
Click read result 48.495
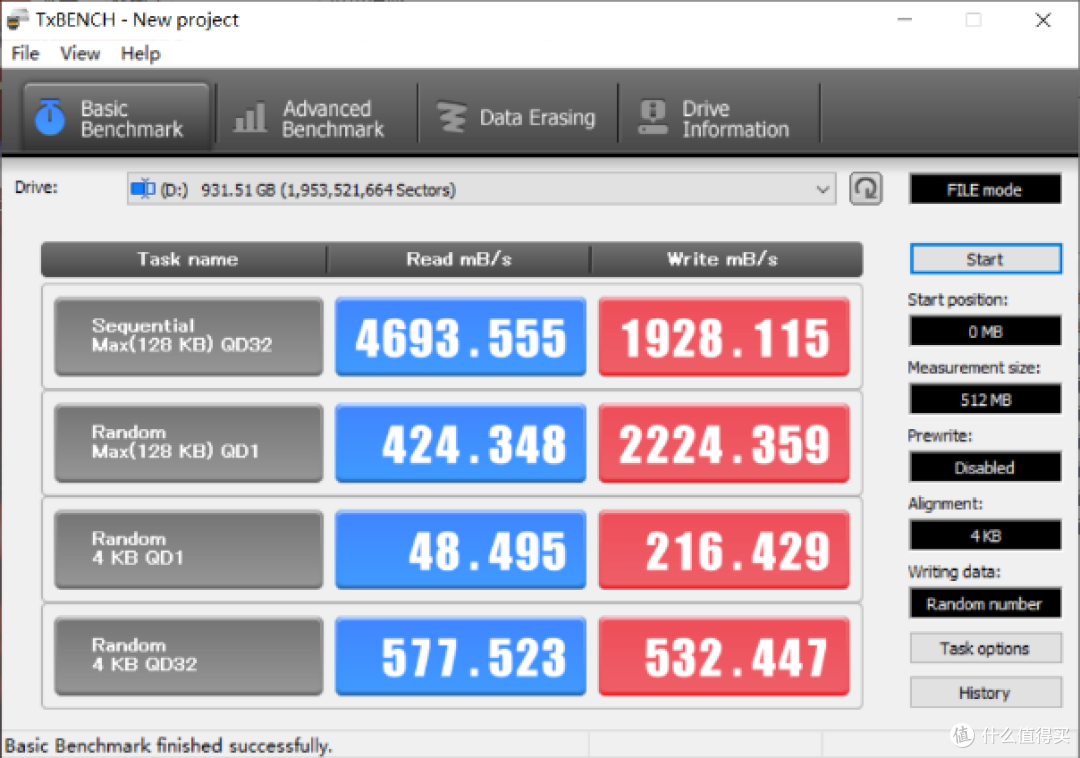(460, 549)
